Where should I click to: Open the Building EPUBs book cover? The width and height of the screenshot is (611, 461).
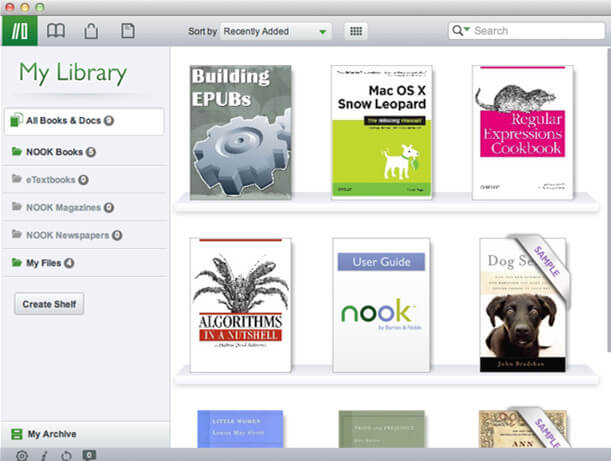pos(240,132)
